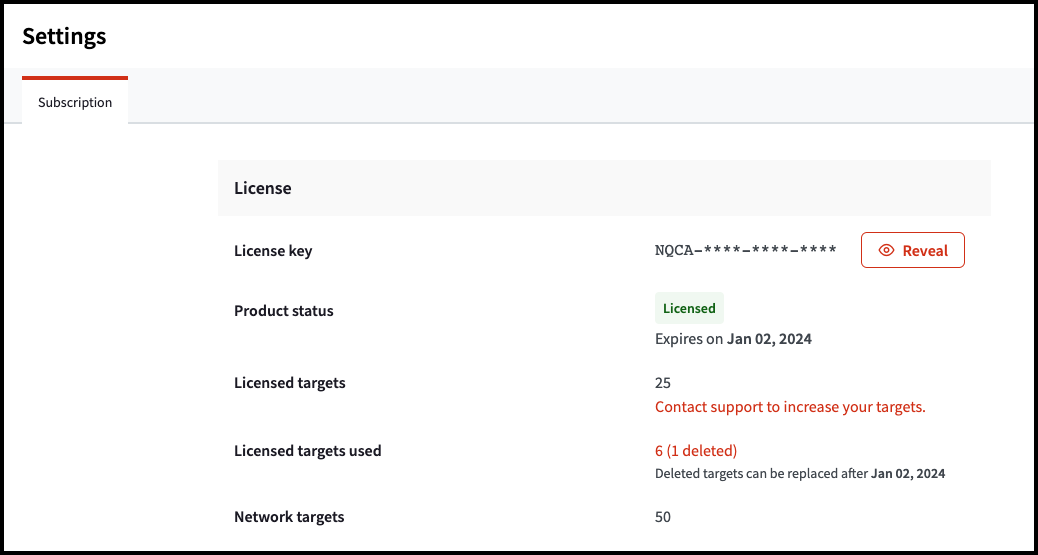This screenshot has width=1038, height=555.
Task: Click the Contact support link to increase targets
Action: coord(790,407)
